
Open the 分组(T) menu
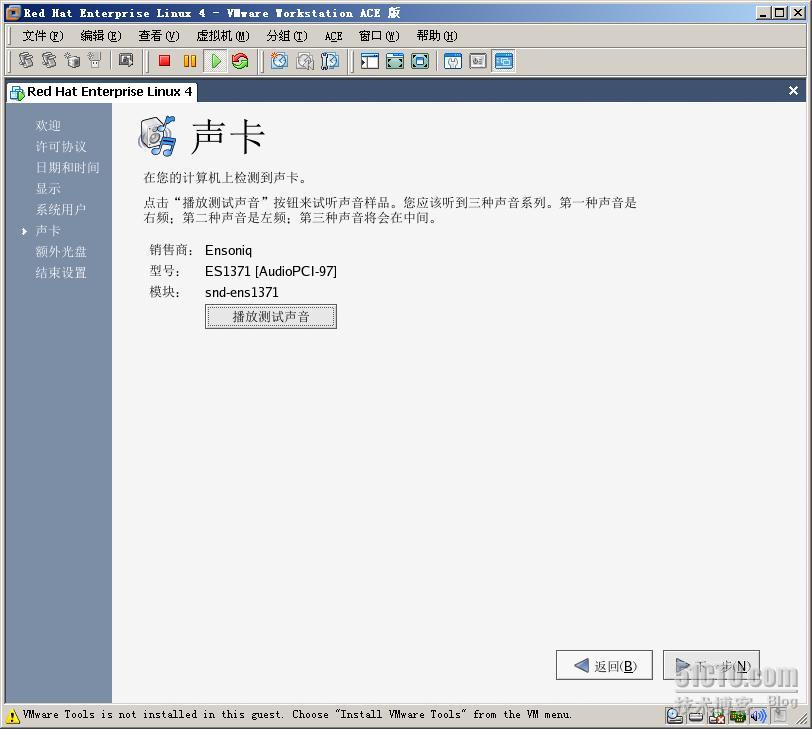287,36
